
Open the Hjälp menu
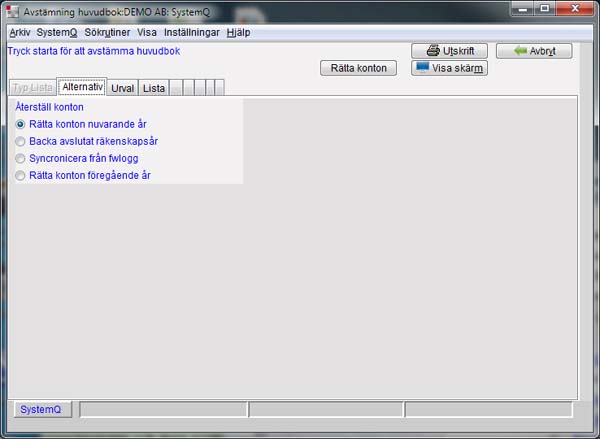click(238, 32)
